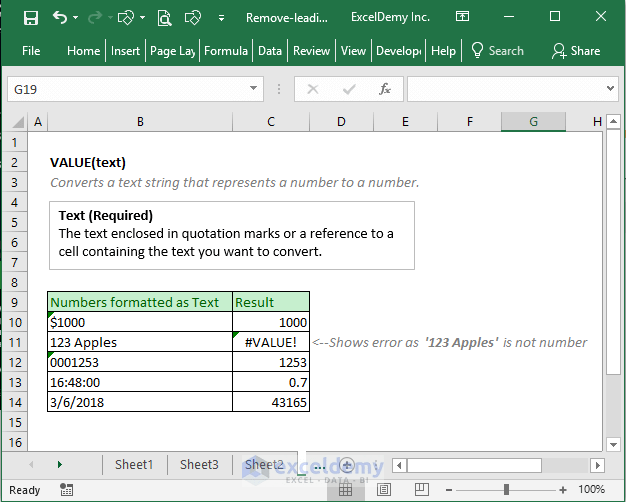Click the Cancel X formula bar icon
Screen dimensions: 626x502
tap(313, 89)
